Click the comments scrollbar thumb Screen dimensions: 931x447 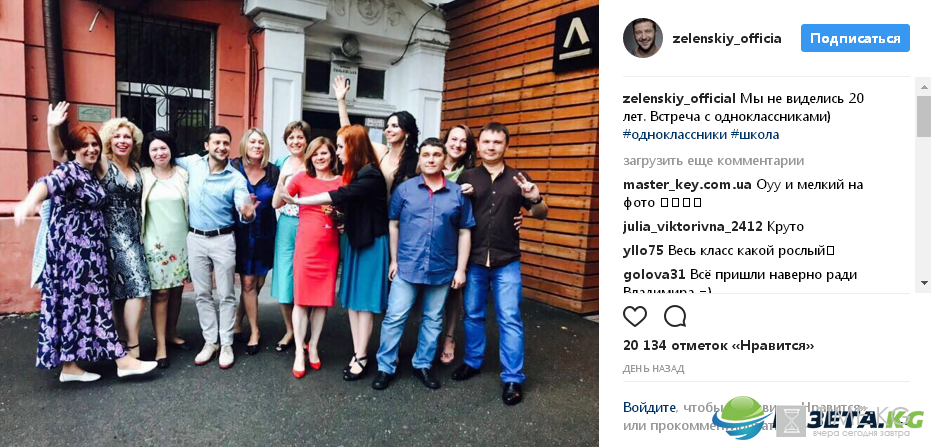[x=923, y=115]
